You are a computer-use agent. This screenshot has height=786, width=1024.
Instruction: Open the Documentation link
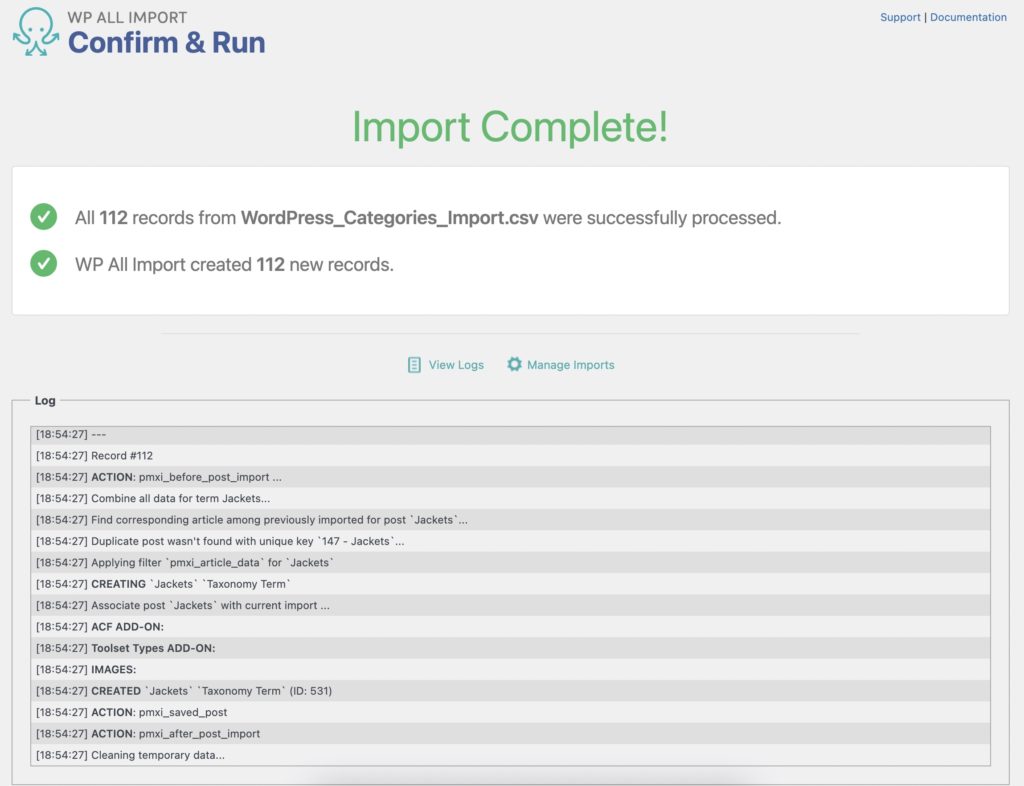click(x=969, y=17)
